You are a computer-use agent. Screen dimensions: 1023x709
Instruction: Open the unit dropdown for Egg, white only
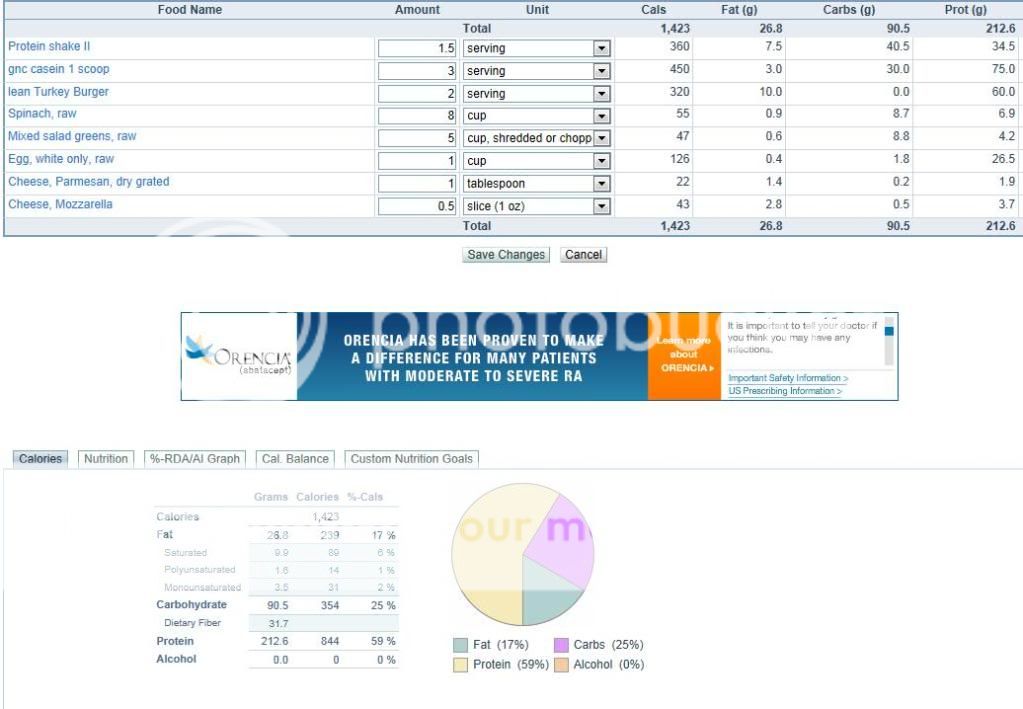coord(601,161)
